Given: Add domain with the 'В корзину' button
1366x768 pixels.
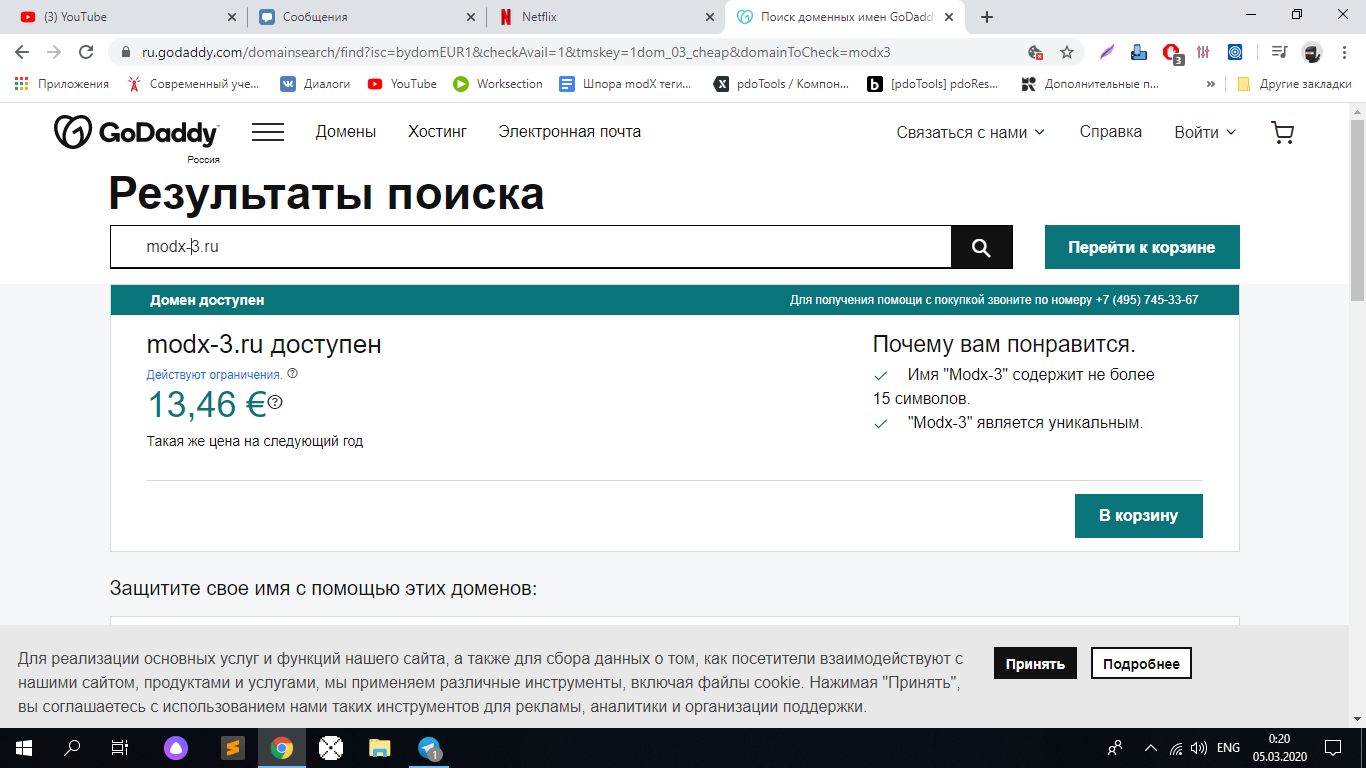Looking at the screenshot, I should click(1139, 516).
